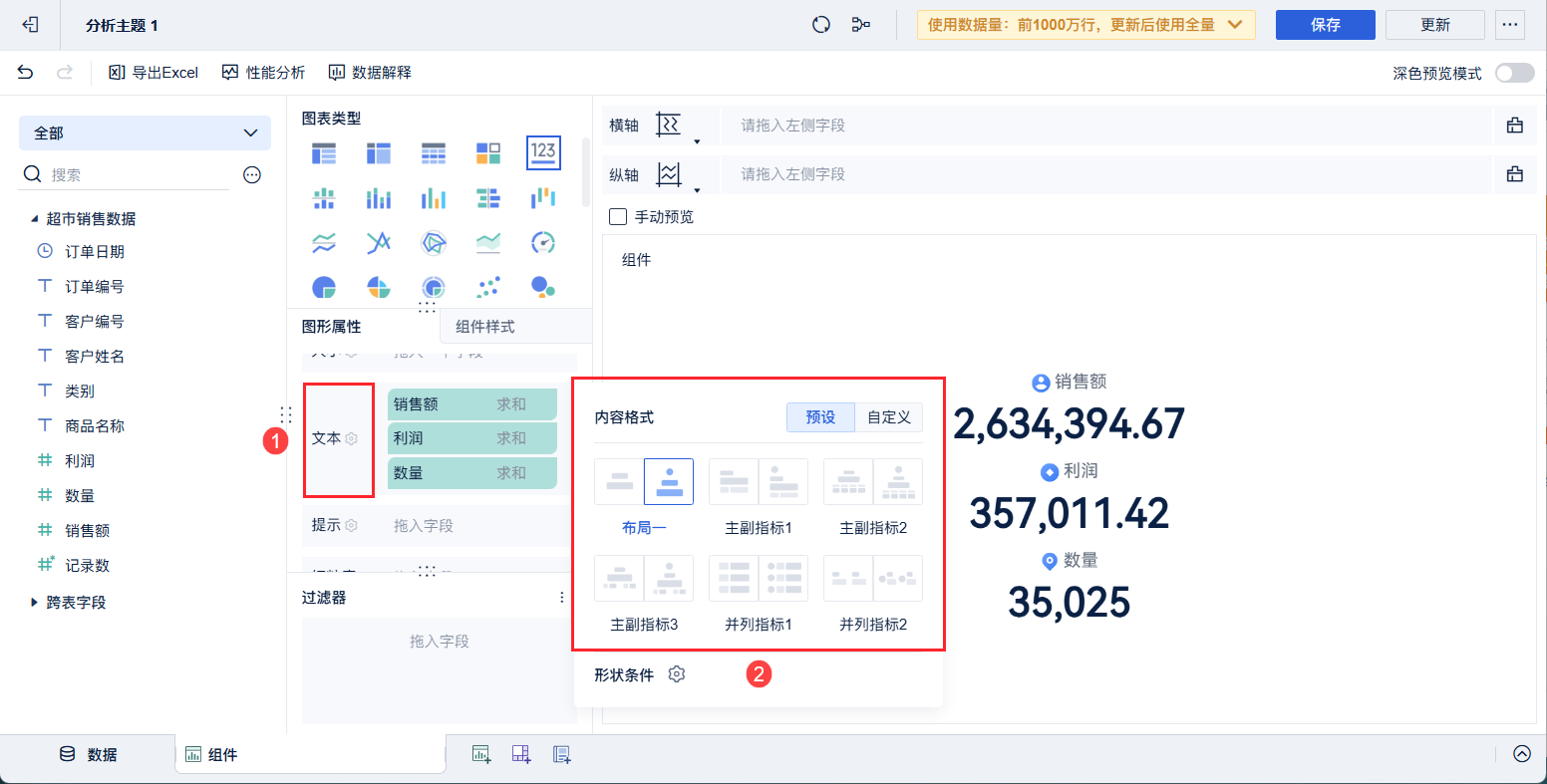Choose layout one with icon

tap(669, 482)
